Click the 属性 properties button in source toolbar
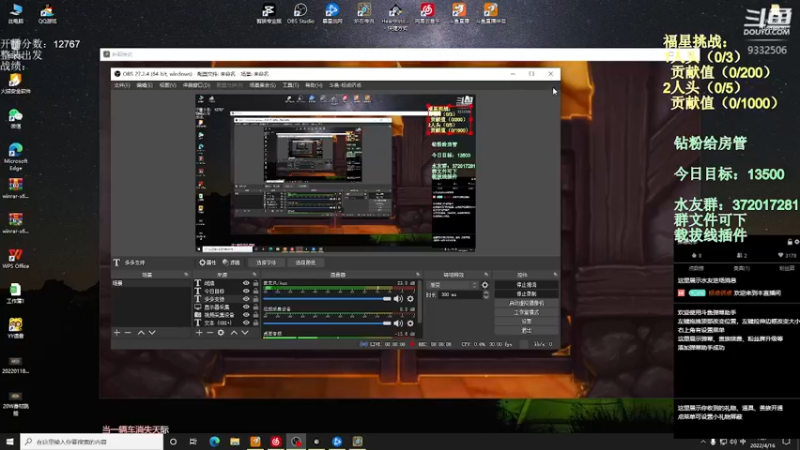This screenshot has width=800, height=450. tap(208, 262)
